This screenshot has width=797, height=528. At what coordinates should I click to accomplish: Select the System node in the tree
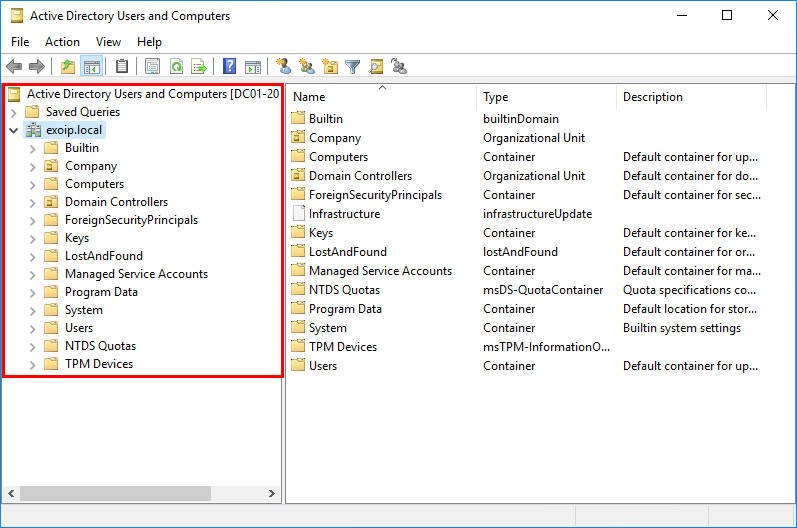84,310
